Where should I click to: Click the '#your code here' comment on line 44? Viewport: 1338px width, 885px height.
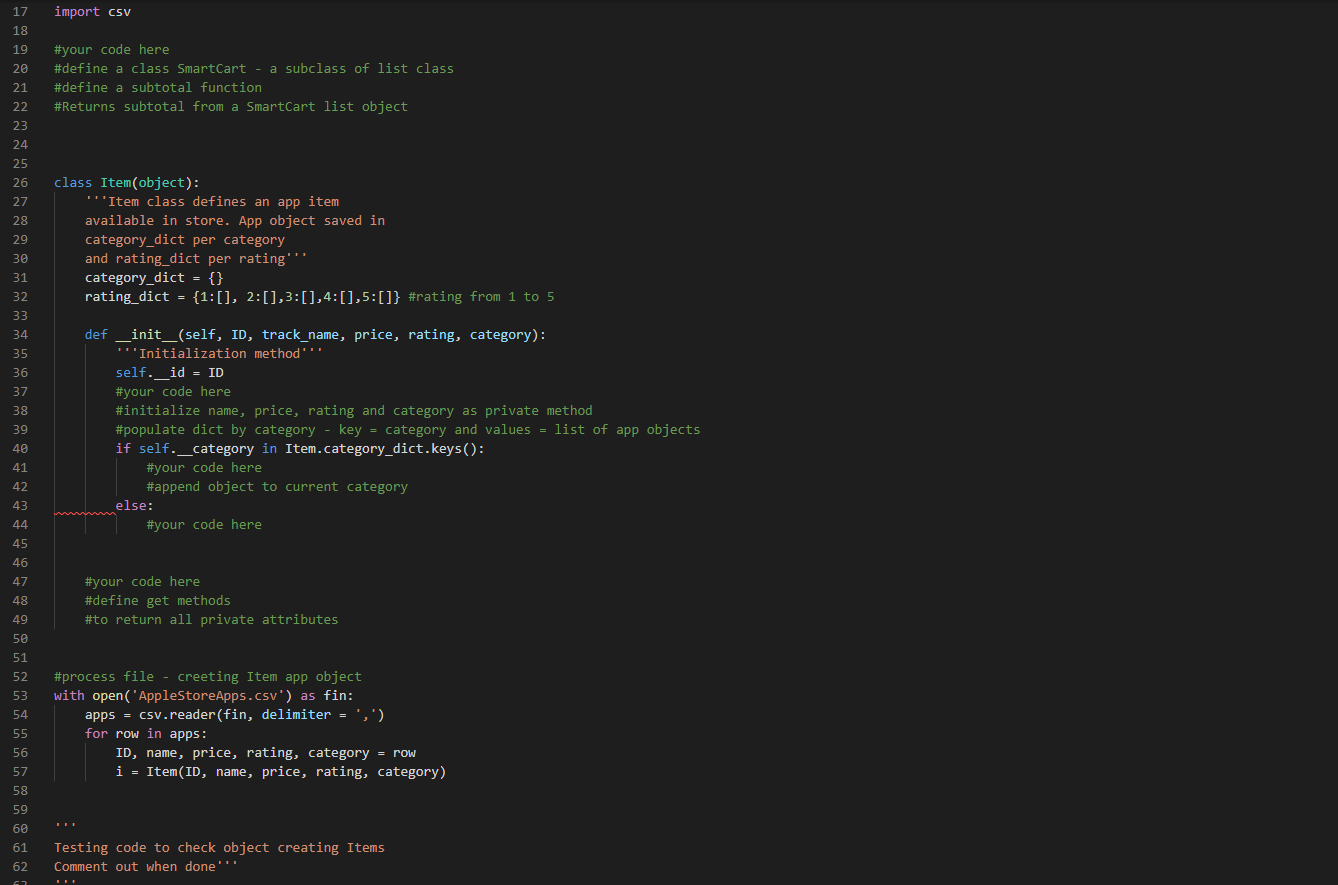[204, 525]
